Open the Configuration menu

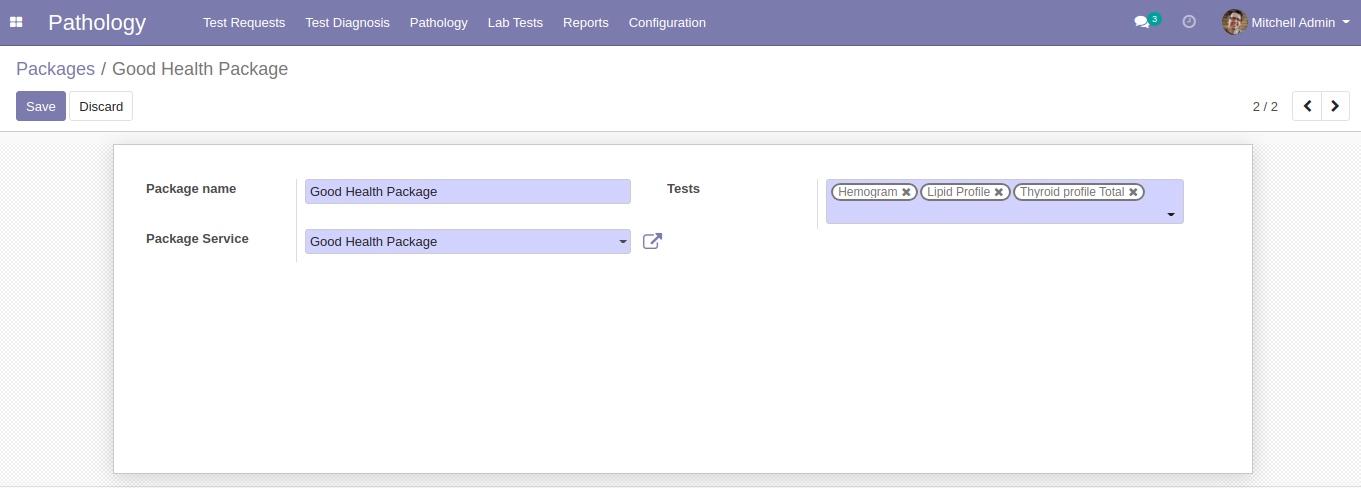[x=667, y=22]
